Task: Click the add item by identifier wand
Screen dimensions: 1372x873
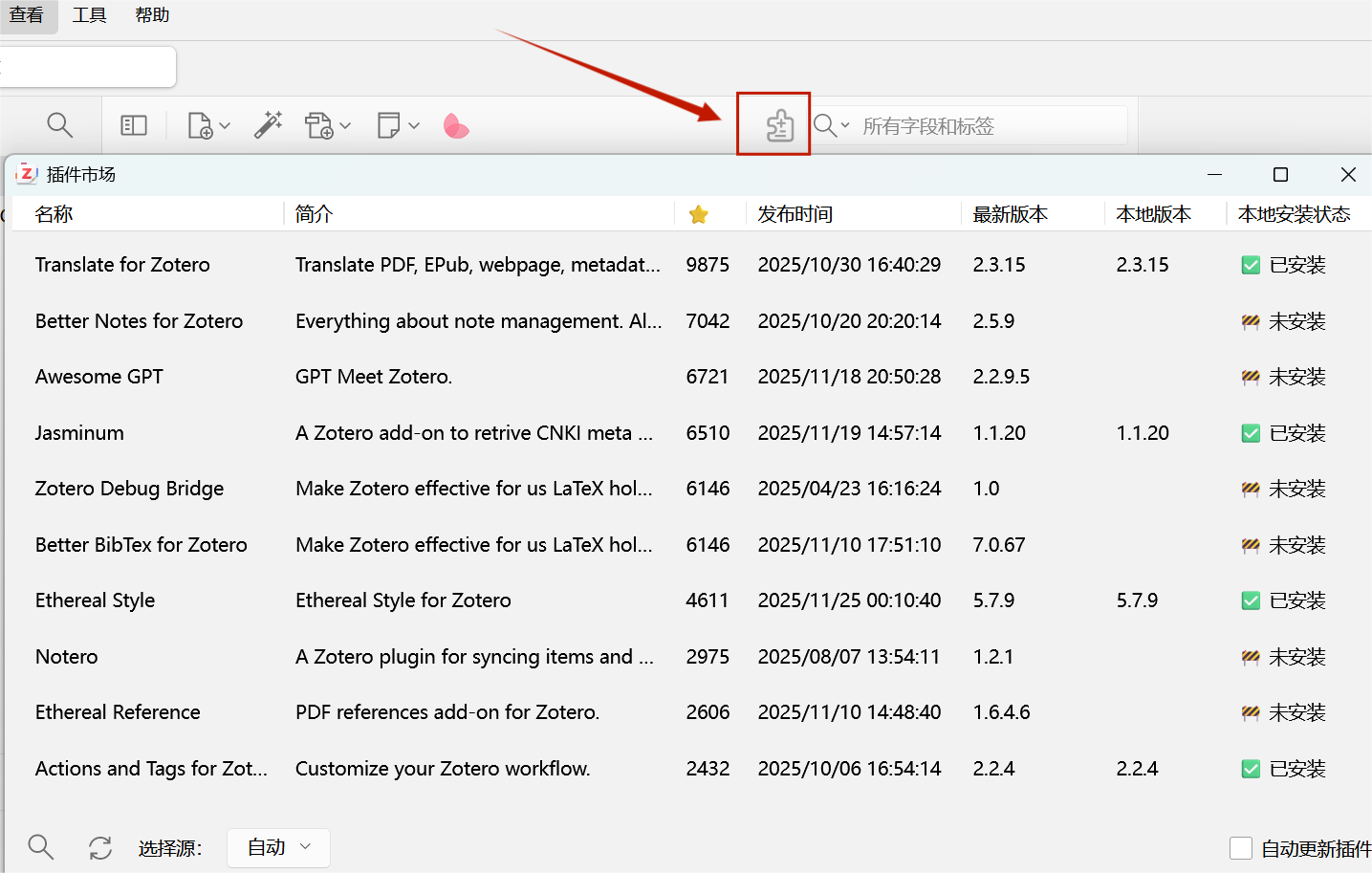Action: tap(269, 125)
